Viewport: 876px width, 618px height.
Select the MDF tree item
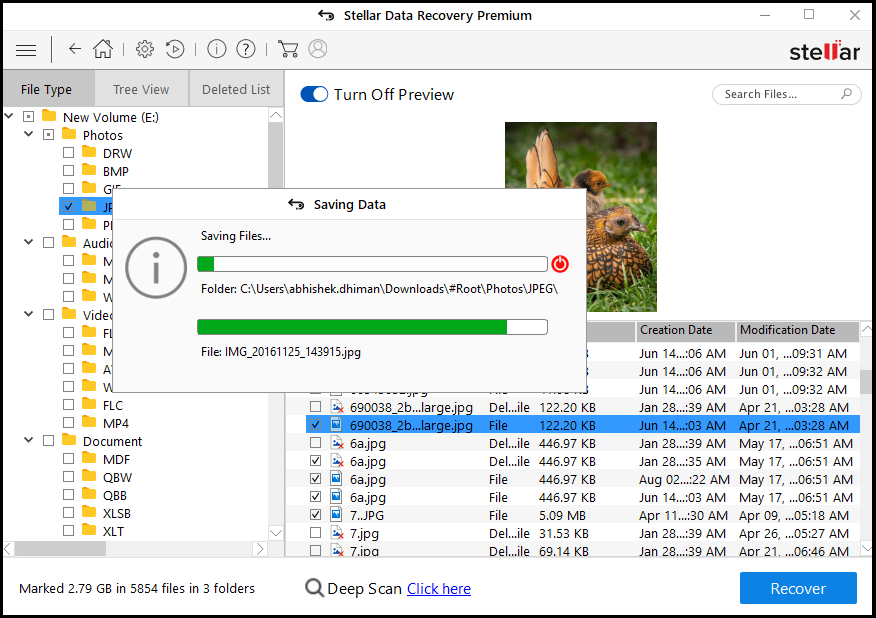pos(116,459)
